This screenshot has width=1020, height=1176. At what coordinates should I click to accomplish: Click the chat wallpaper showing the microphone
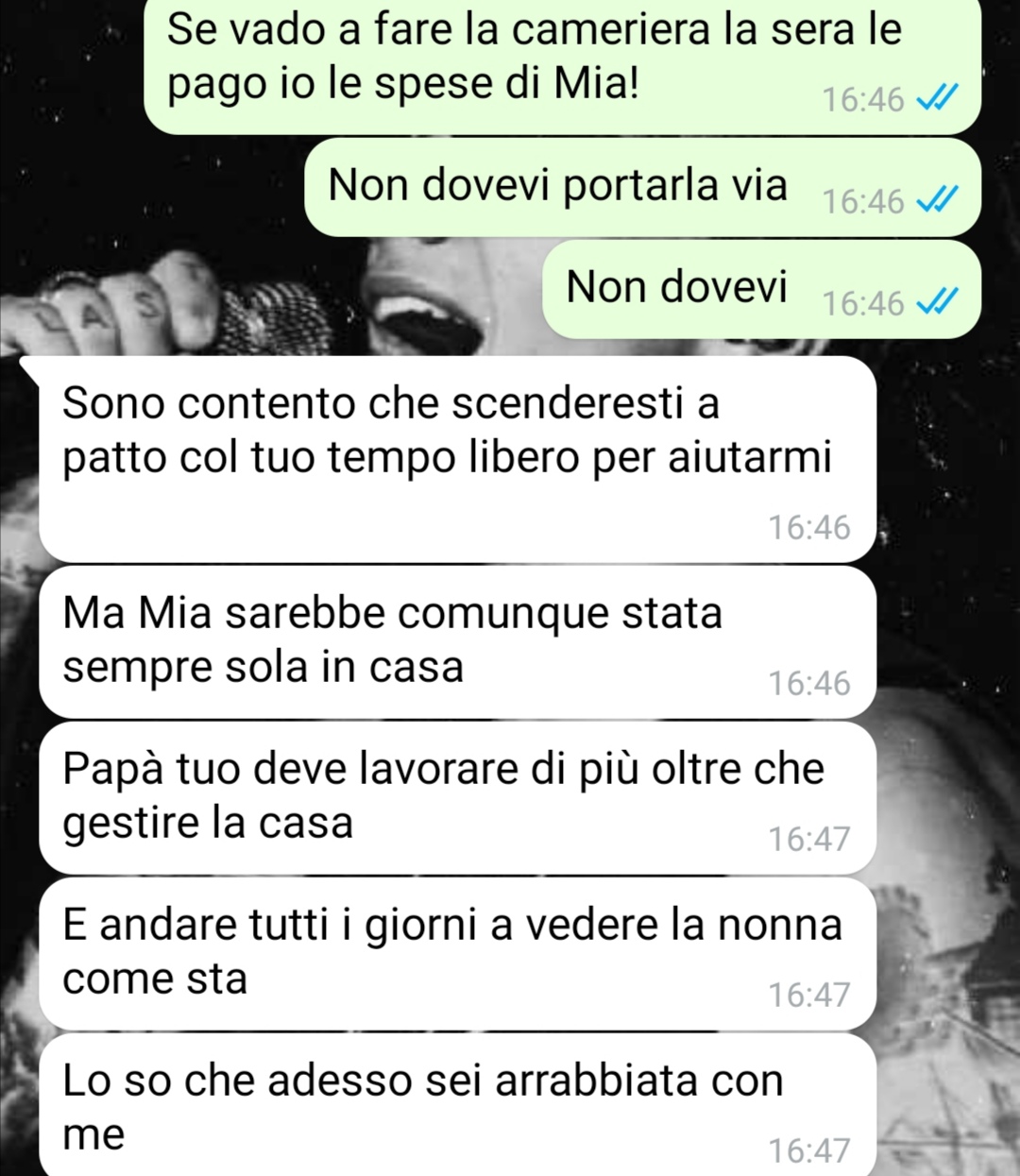[274, 307]
